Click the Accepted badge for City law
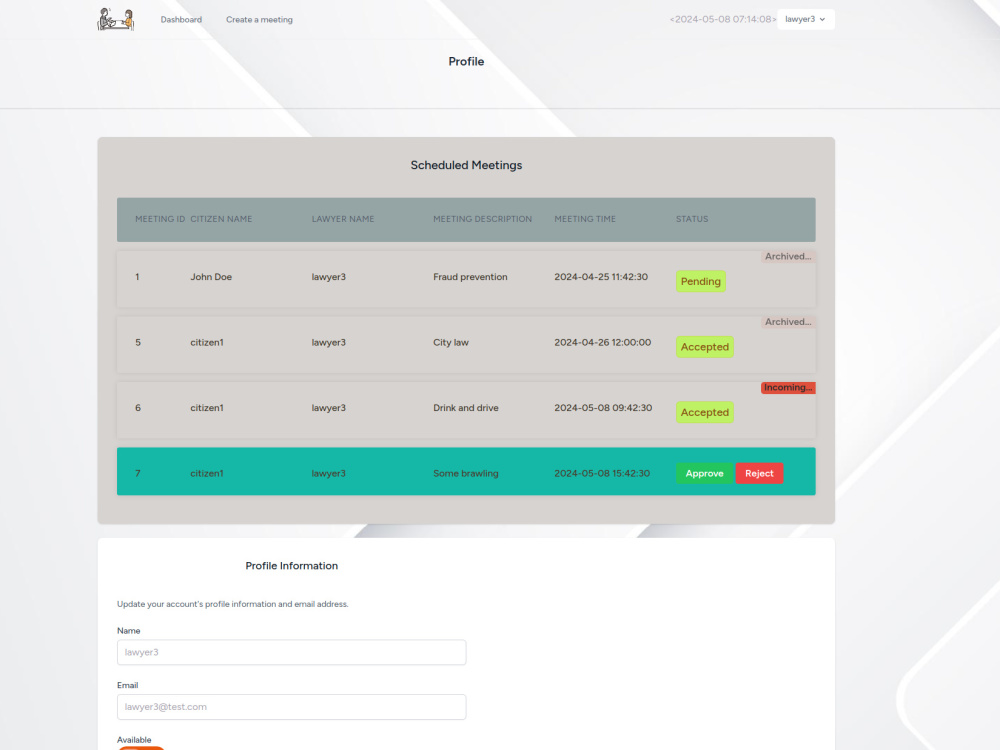 tap(705, 347)
